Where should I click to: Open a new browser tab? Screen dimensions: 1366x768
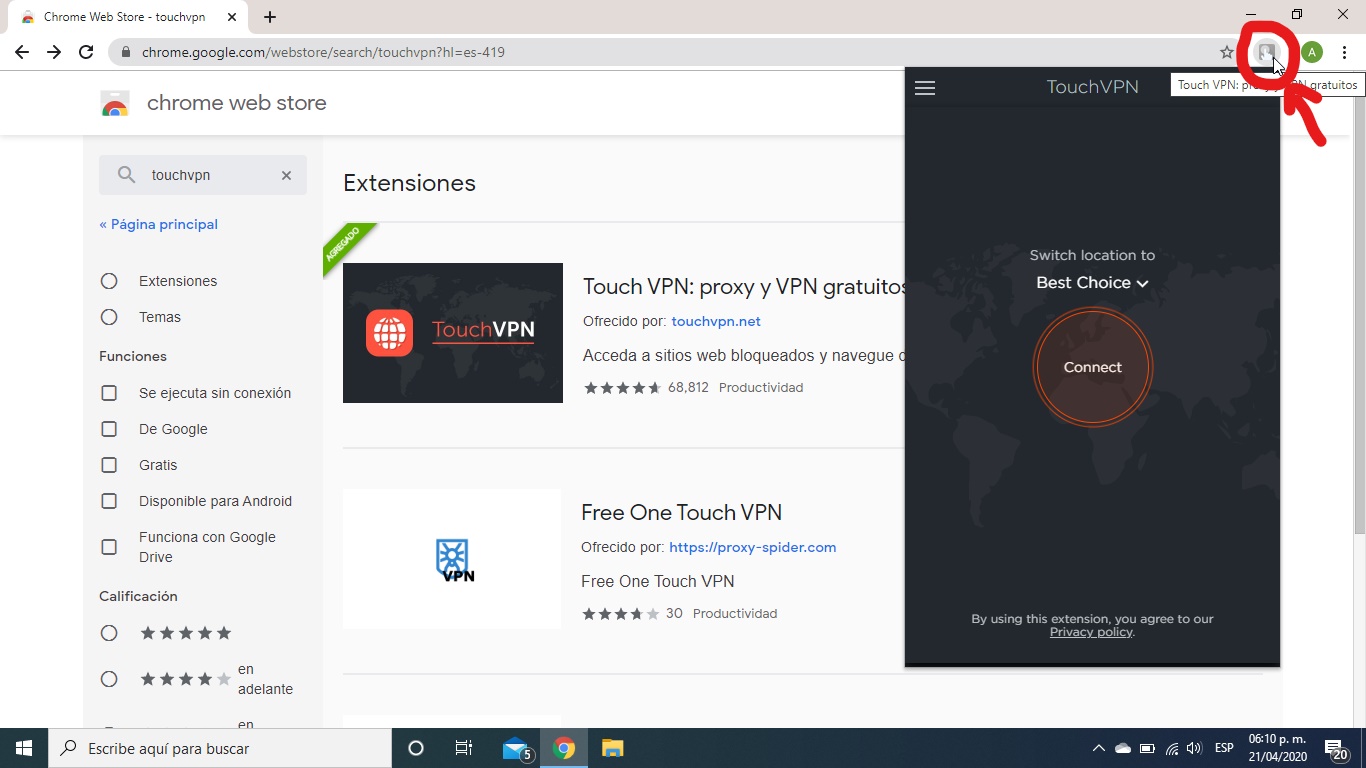pos(270,17)
